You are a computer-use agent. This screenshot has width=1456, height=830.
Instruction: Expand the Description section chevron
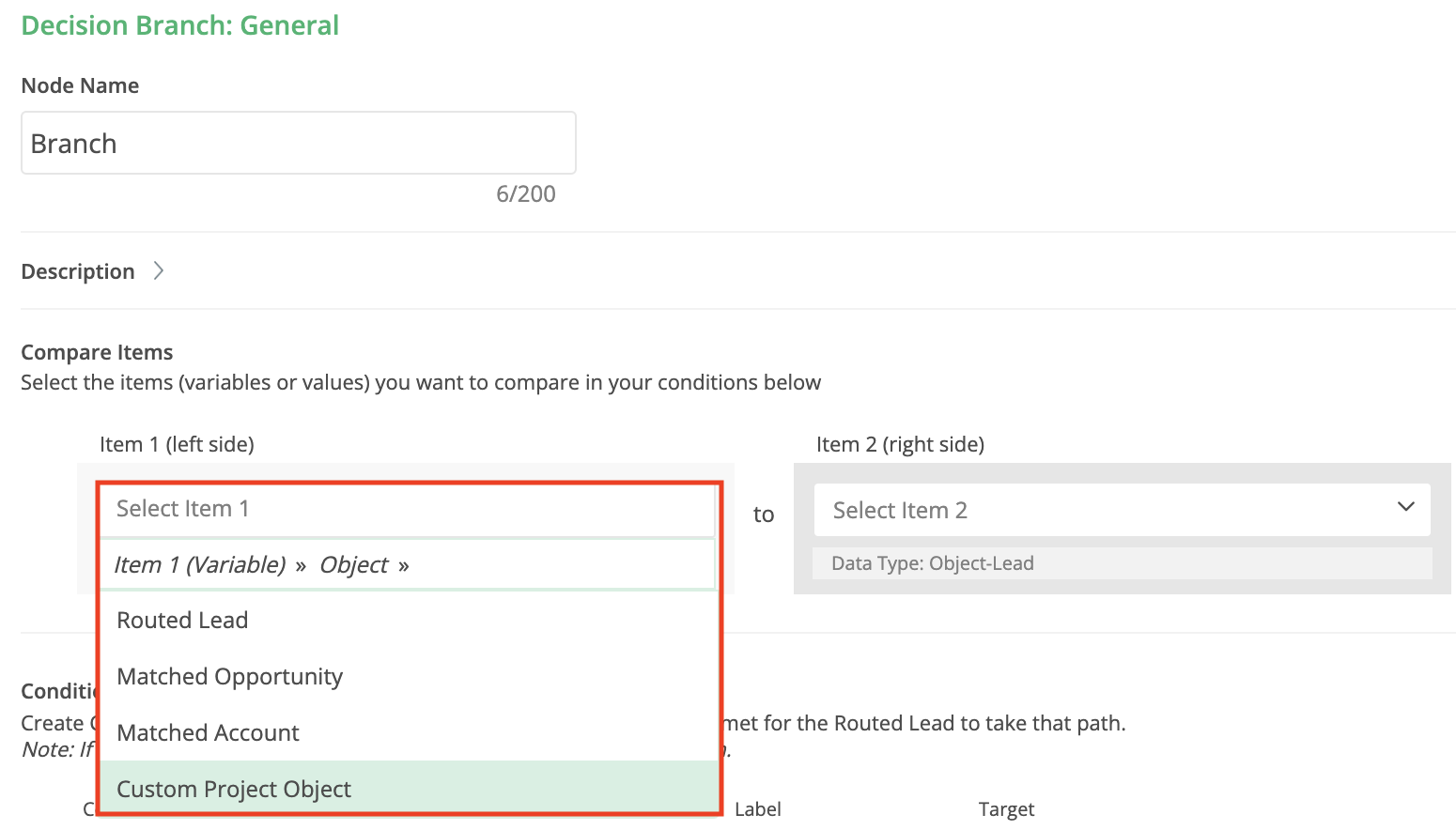pyautogui.click(x=159, y=270)
